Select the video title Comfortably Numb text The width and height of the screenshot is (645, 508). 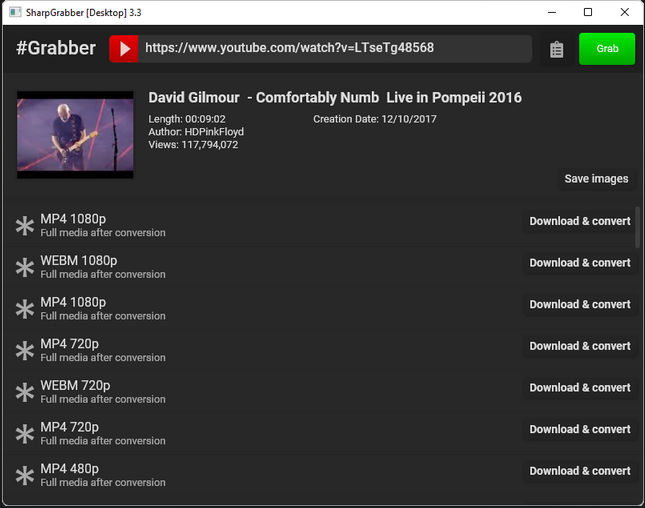pos(335,97)
